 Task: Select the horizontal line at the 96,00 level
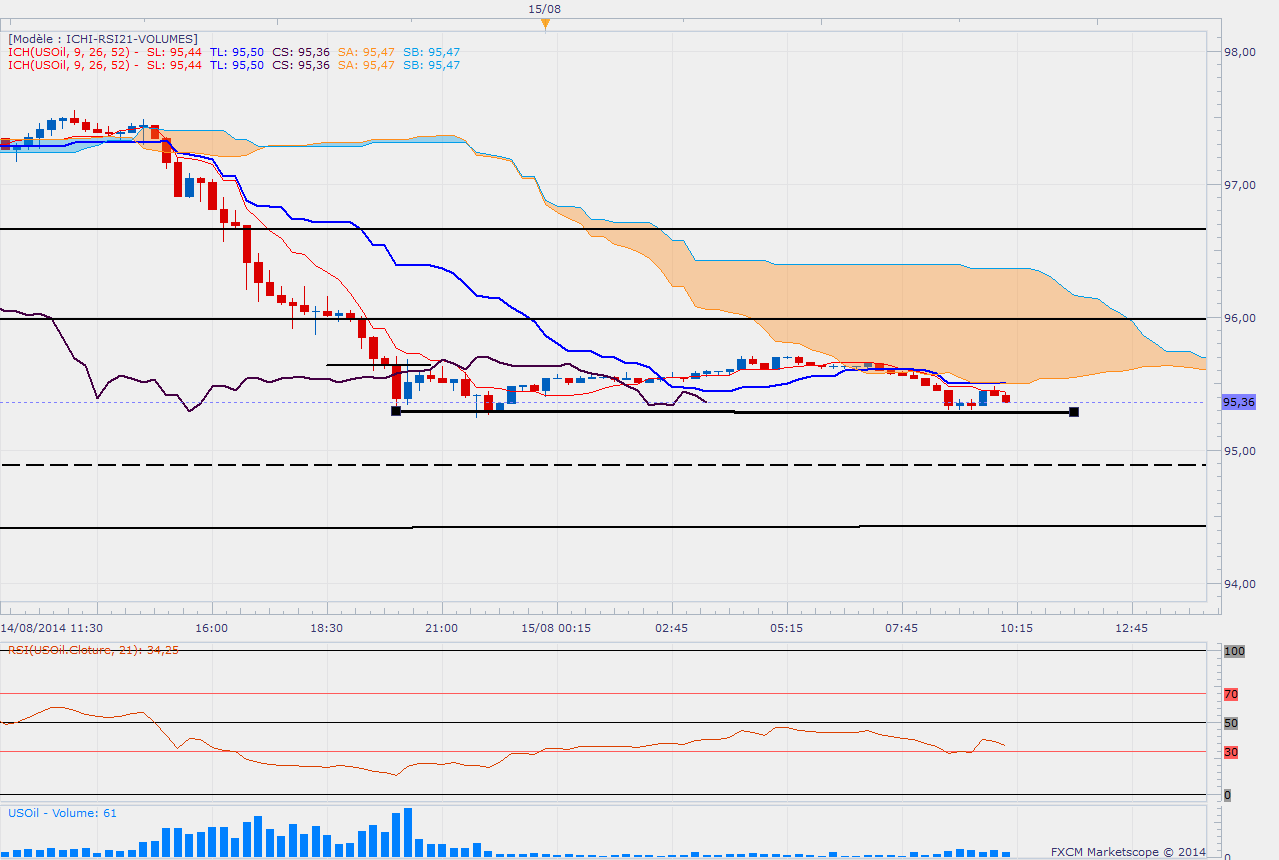600,319
